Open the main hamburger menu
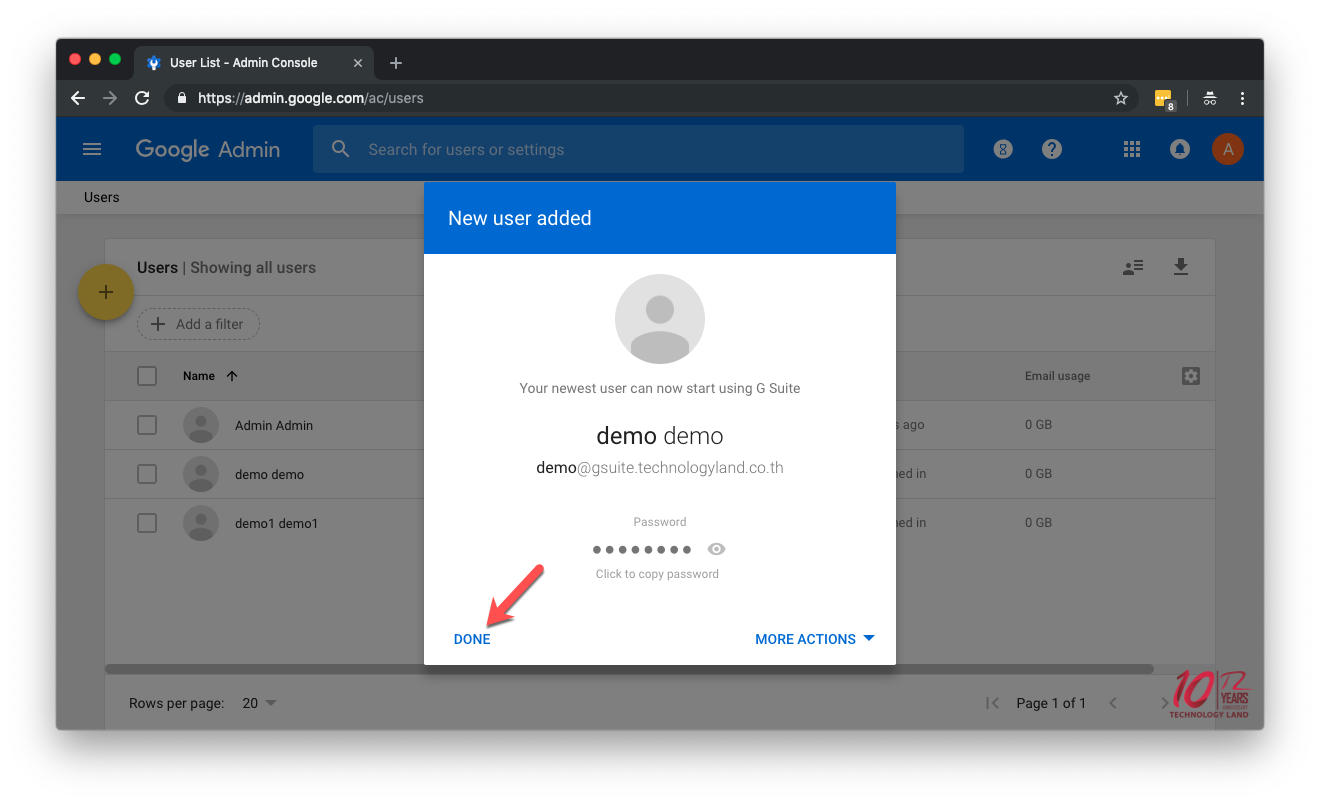This screenshot has width=1320, height=804. (x=92, y=149)
